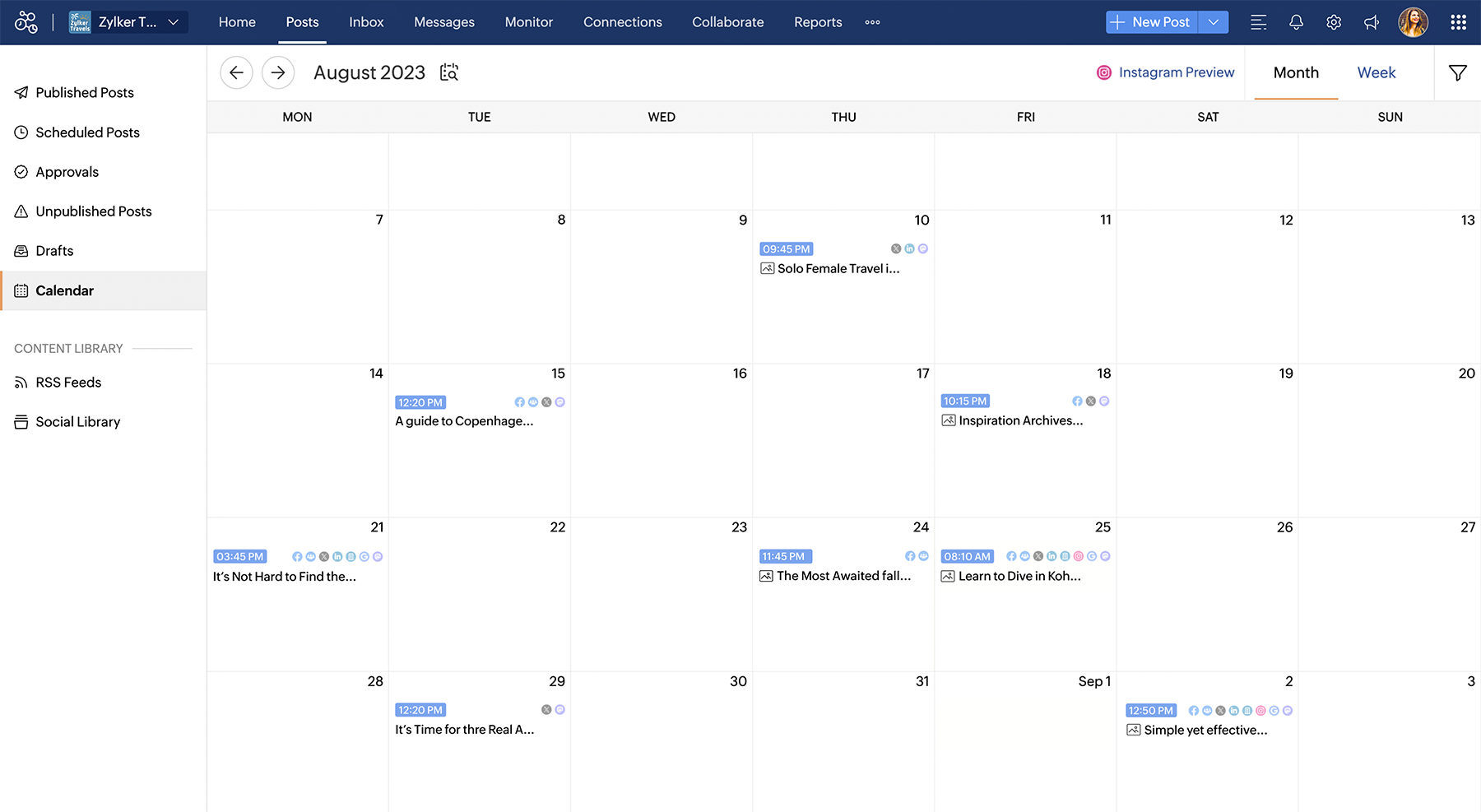This screenshot has height=812, width=1481.
Task: Open the Collaborate tab
Action: [x=728, y=22]
